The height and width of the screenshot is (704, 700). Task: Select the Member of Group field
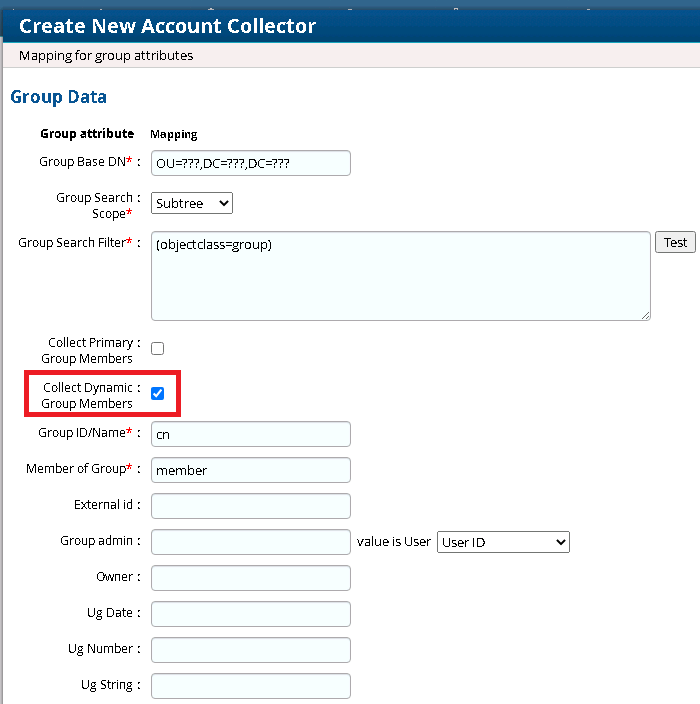[250, 470]
